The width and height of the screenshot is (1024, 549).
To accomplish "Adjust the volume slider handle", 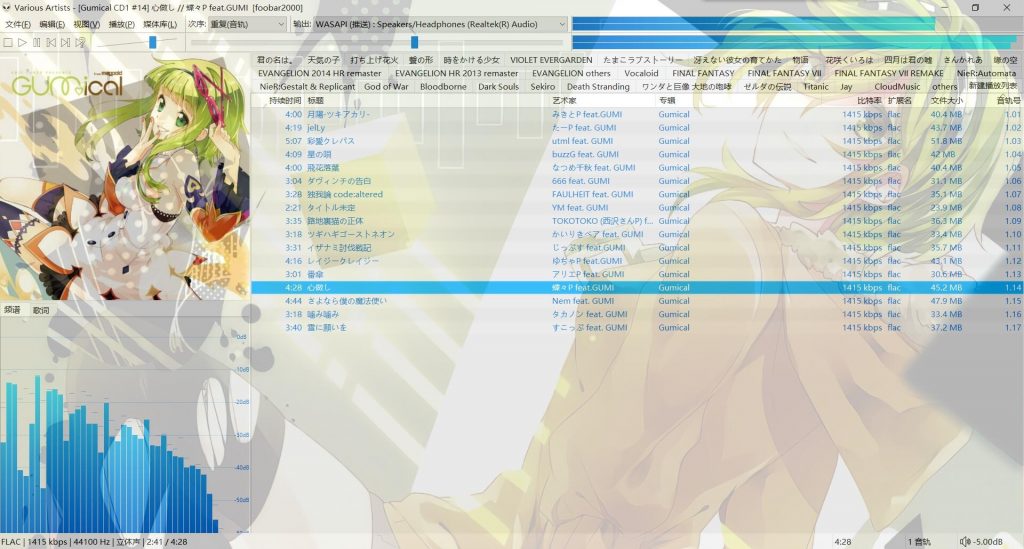I will click(x=152, y=42).
